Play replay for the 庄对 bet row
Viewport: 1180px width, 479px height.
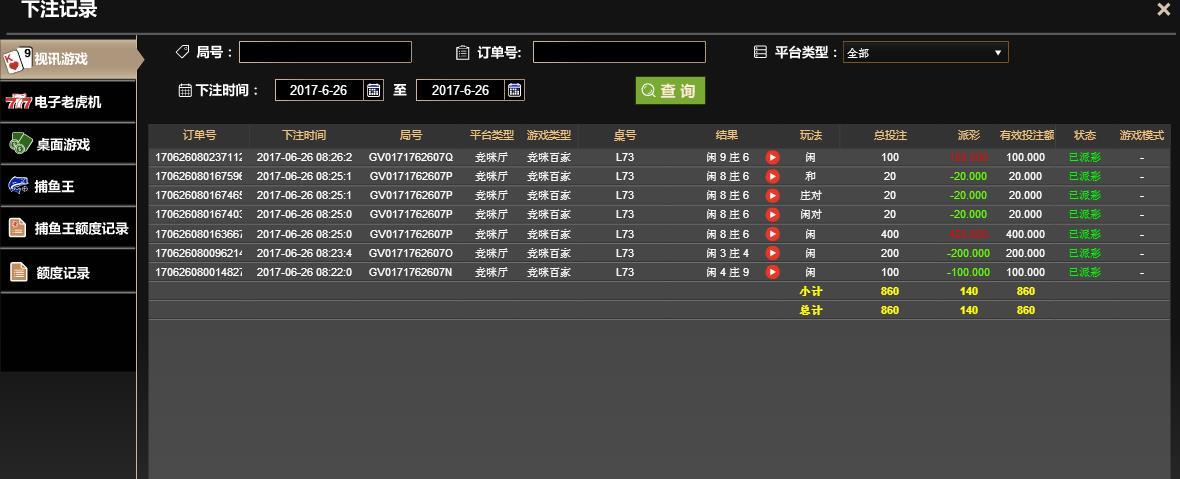(x=772, y=196)
